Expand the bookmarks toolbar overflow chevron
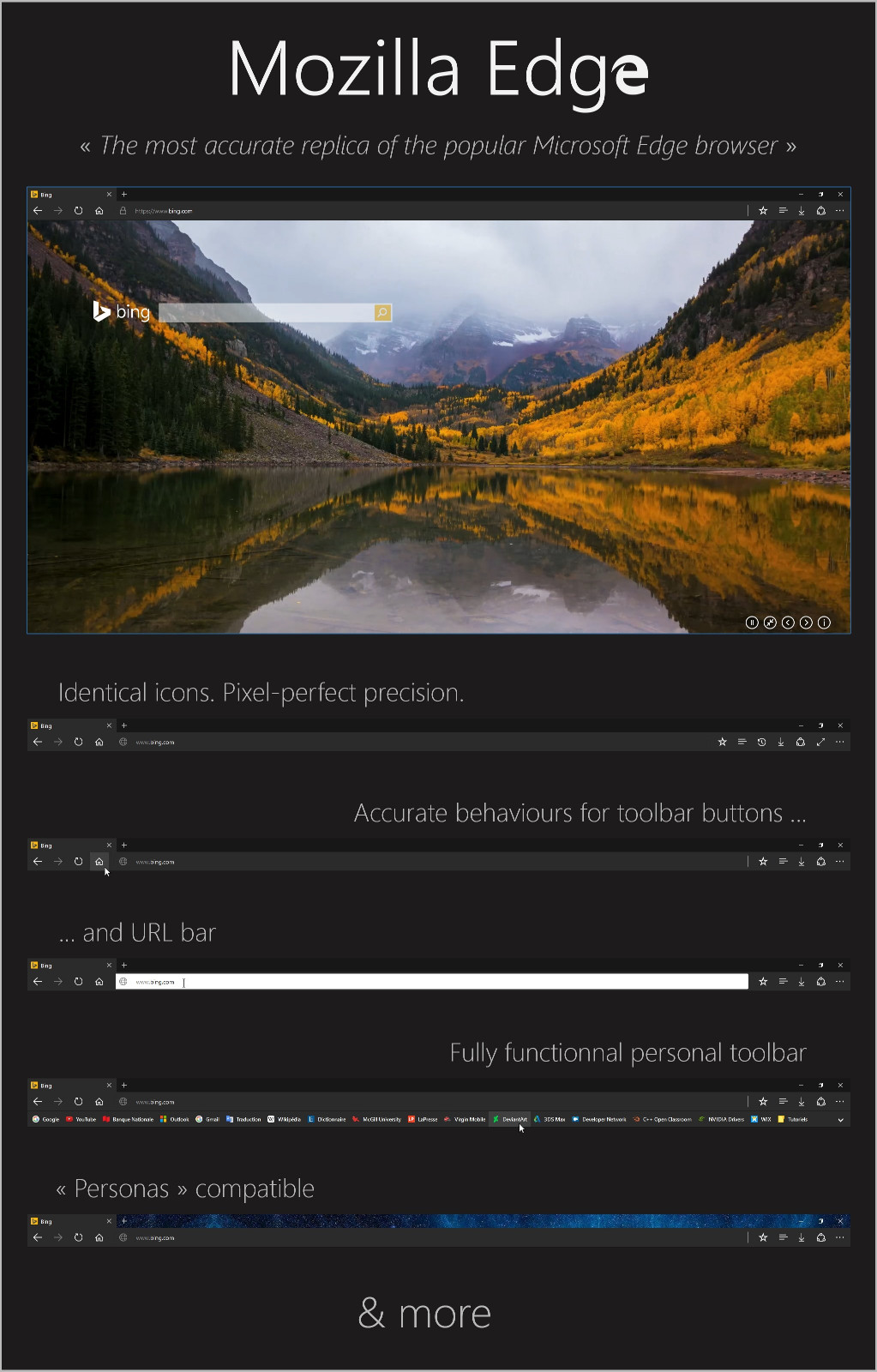 point(840,1120)
